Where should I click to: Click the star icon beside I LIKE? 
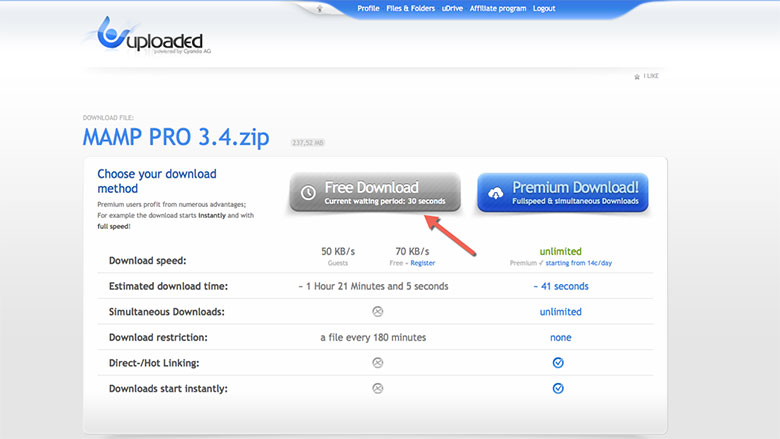(x=636, y=76)
